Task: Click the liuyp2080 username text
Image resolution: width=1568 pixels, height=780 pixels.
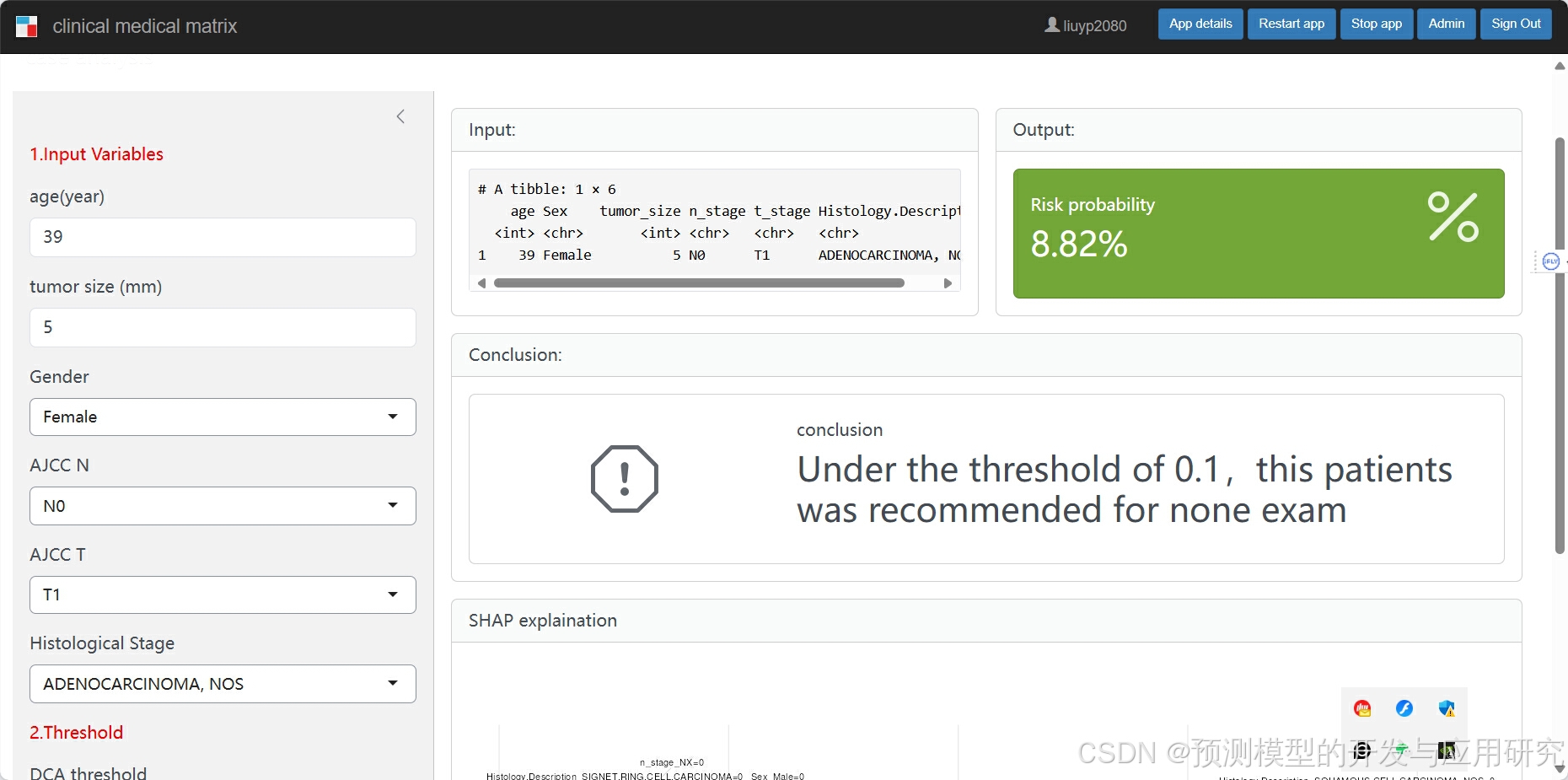Action: [x=1095, y=26]
